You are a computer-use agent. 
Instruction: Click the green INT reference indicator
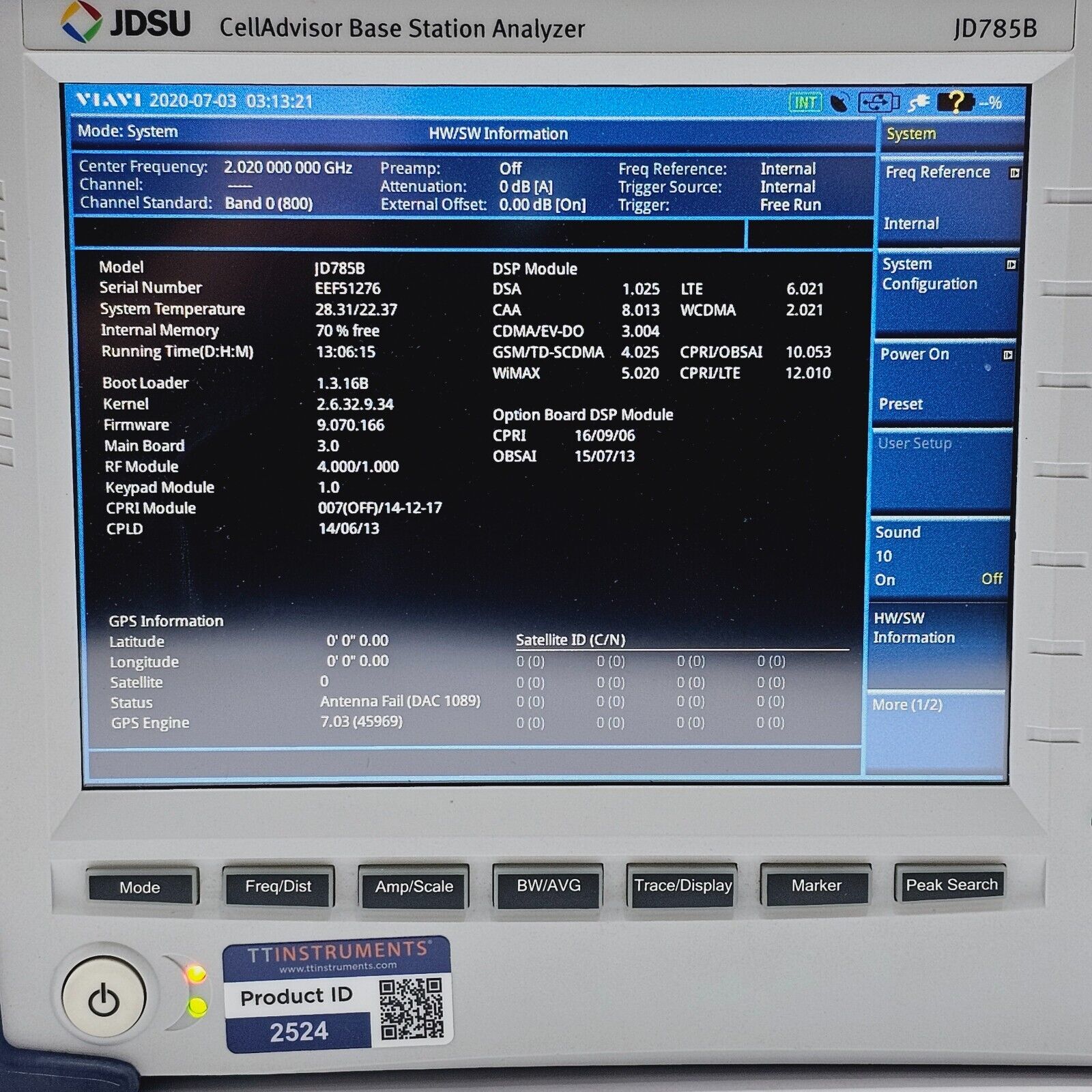pyautogui.click(x=805, y=102)
